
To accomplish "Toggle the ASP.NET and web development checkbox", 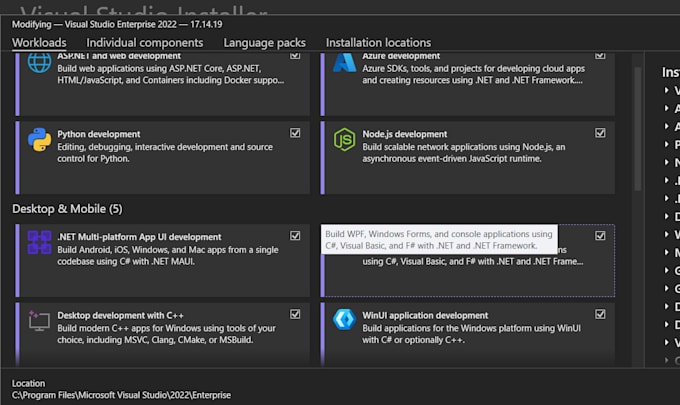I will point(295,56).
